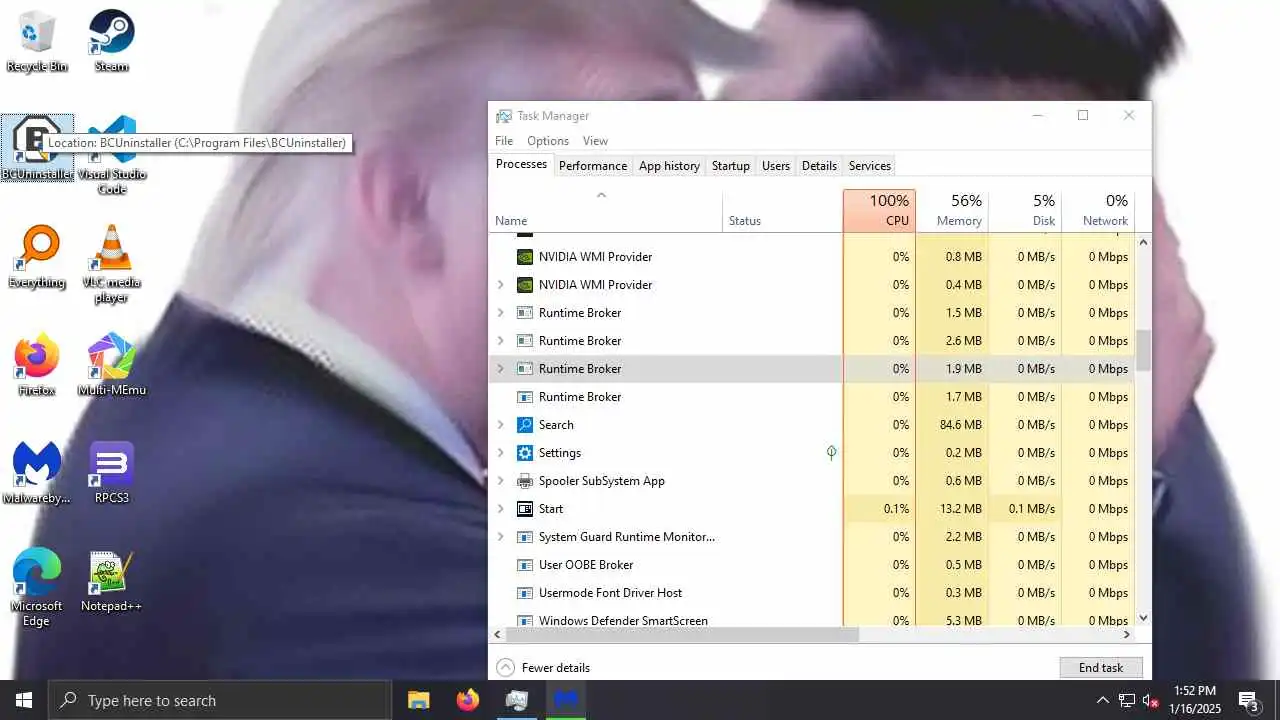Open the Details tab
Viewport: 1280px width, 720px height.
pos(819,166)
